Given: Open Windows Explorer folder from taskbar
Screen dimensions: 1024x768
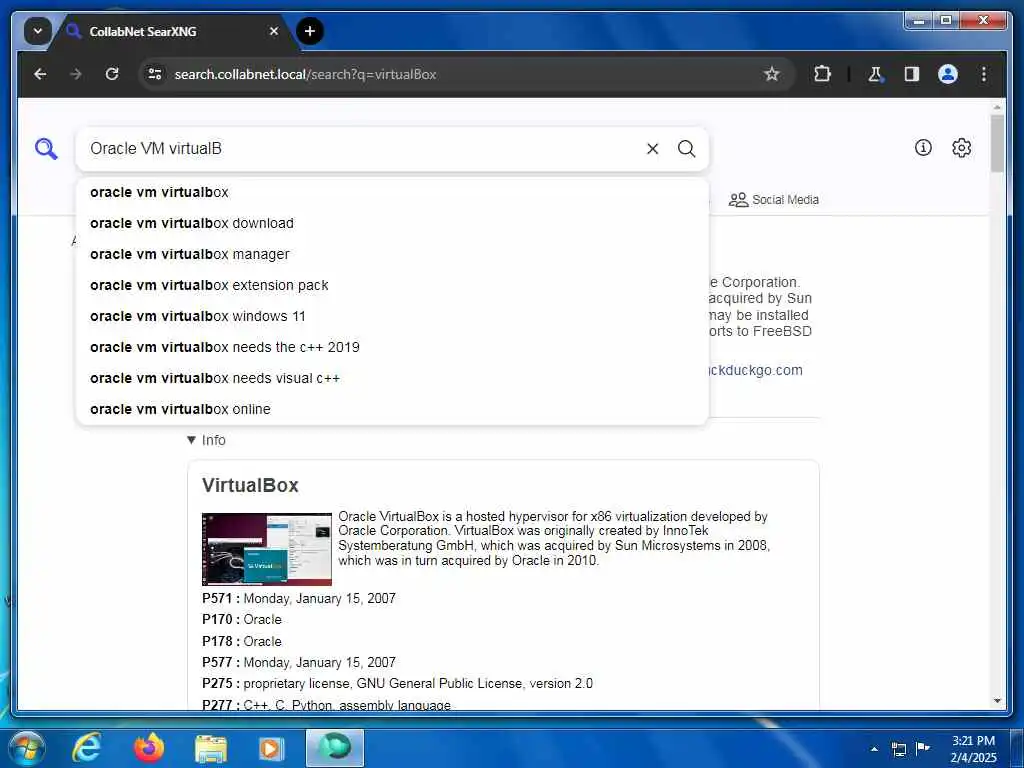Looking at the screenshot, I should 210,748.
